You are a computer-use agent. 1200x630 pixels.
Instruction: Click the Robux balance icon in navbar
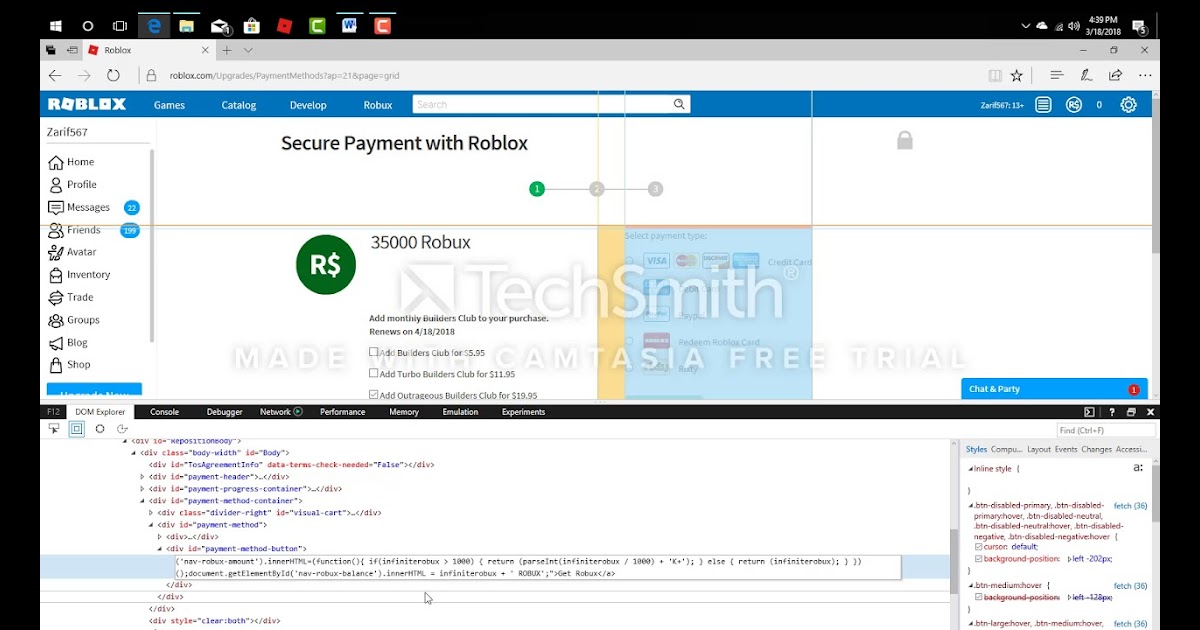(x=1073, y=104)
